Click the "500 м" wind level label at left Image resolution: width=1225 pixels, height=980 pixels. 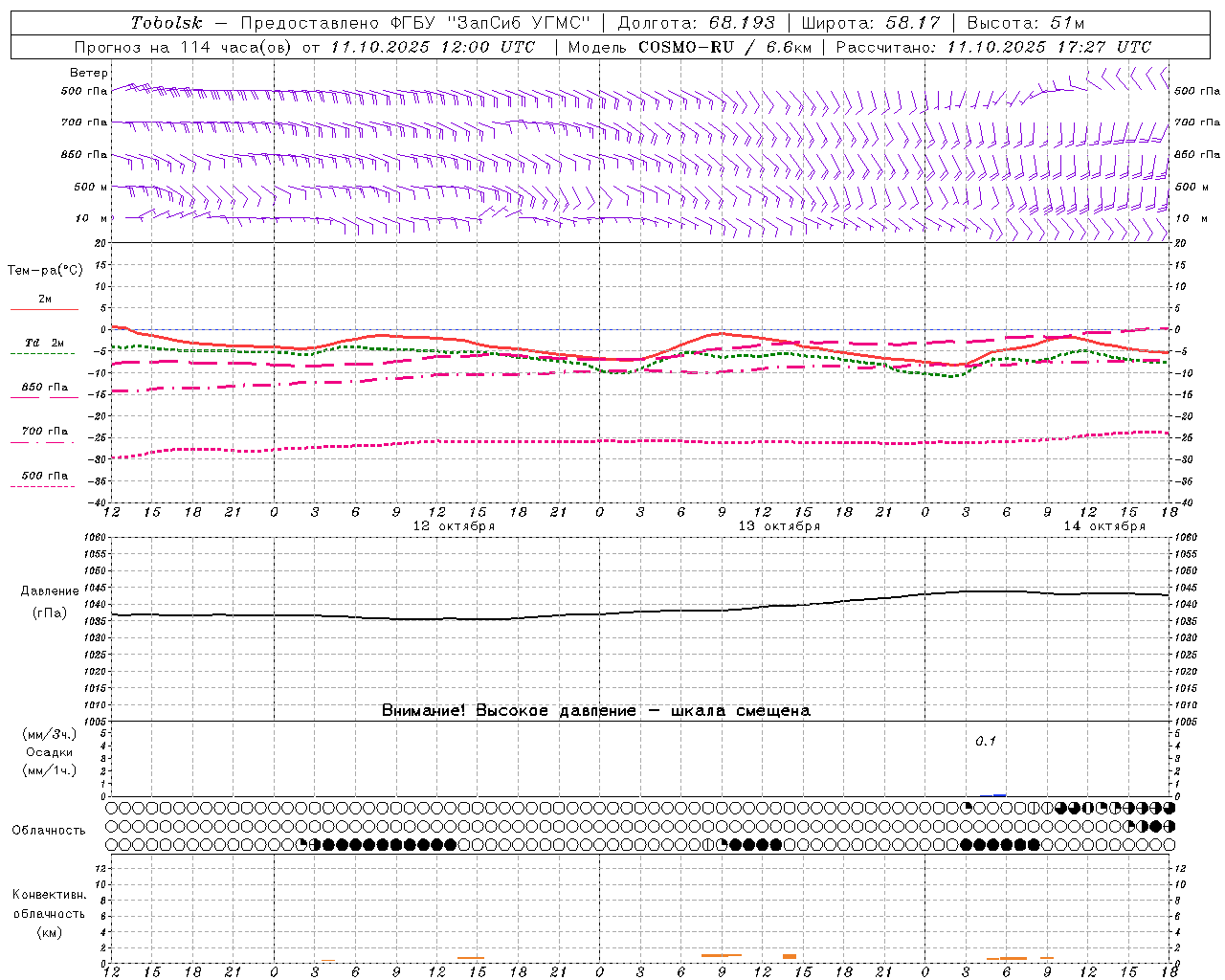click(x=91, y=187)
